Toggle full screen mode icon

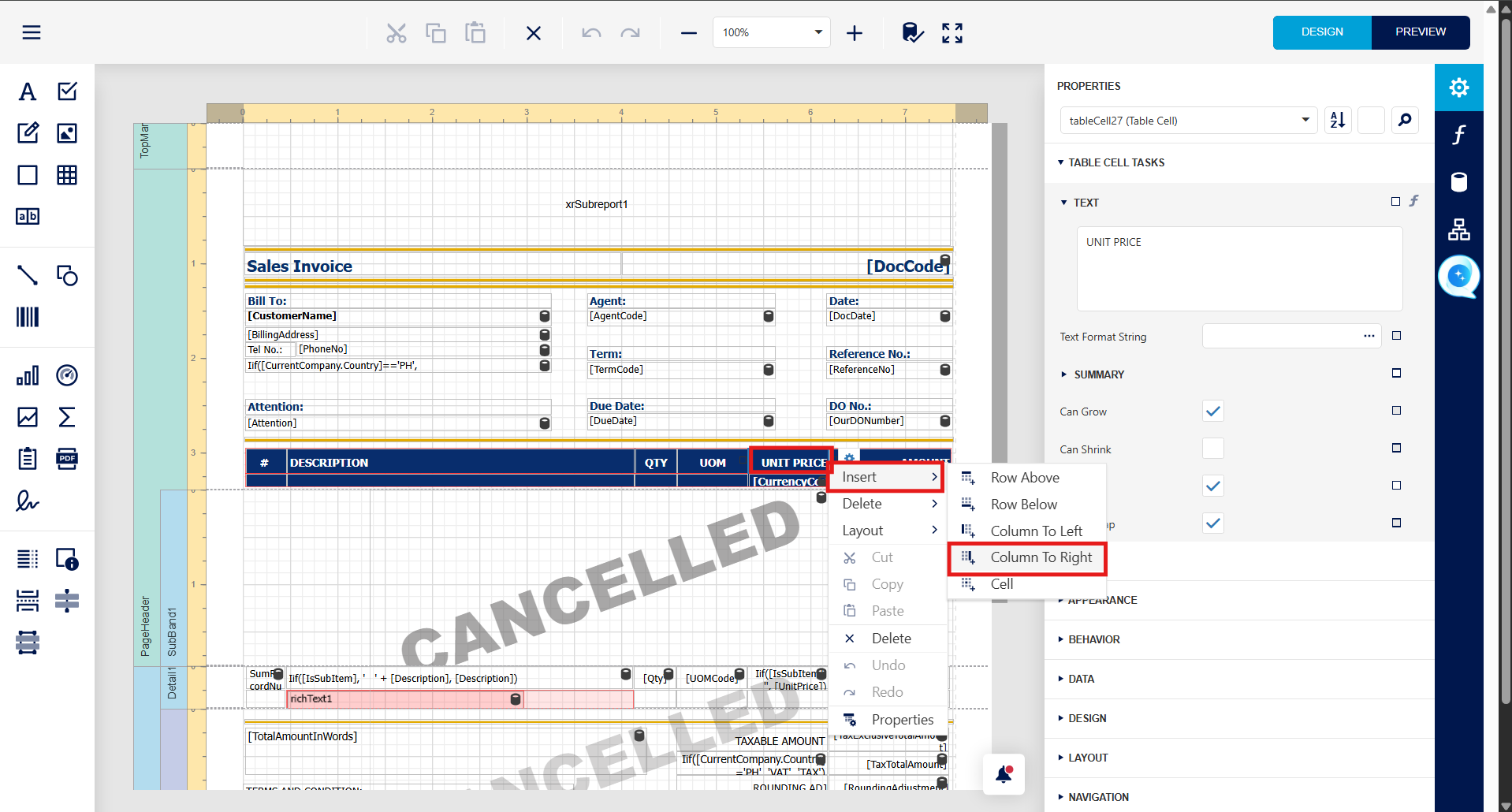(x=952, y=32)
